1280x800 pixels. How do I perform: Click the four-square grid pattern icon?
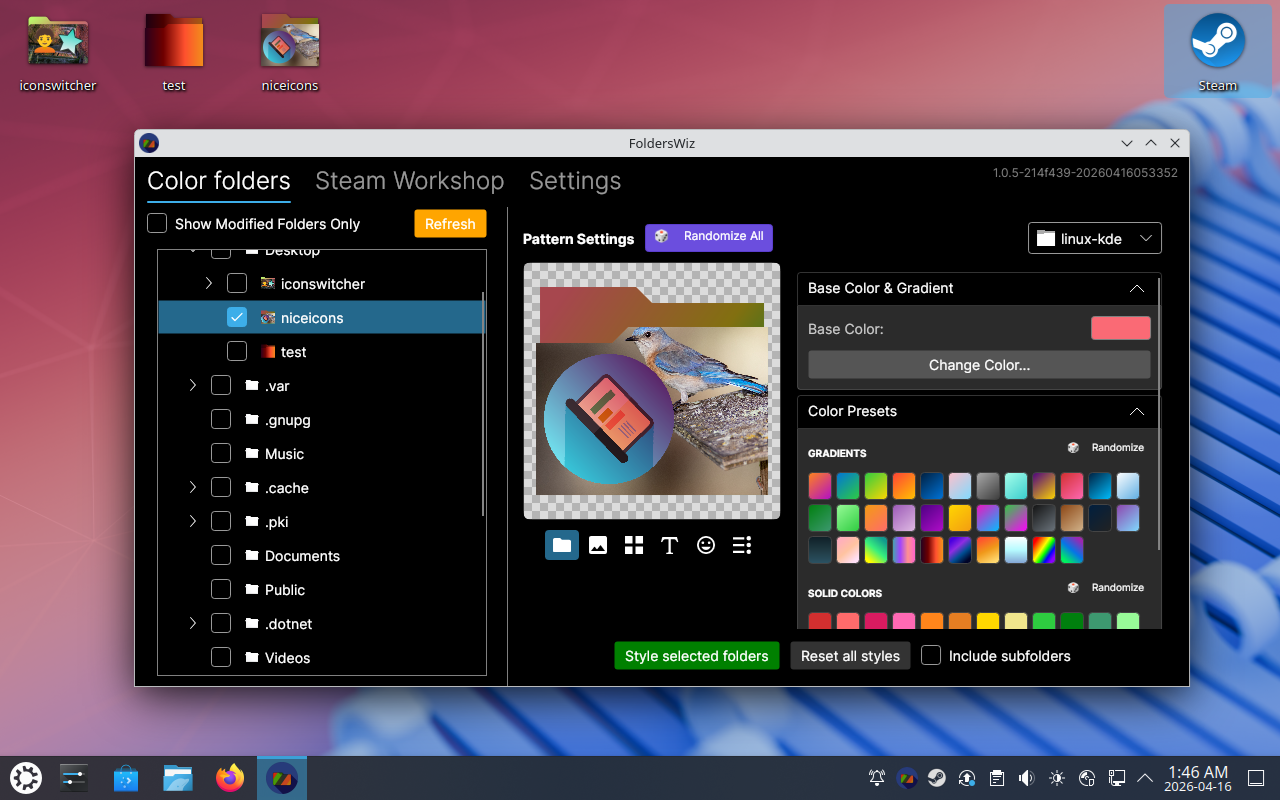point(634,545)
